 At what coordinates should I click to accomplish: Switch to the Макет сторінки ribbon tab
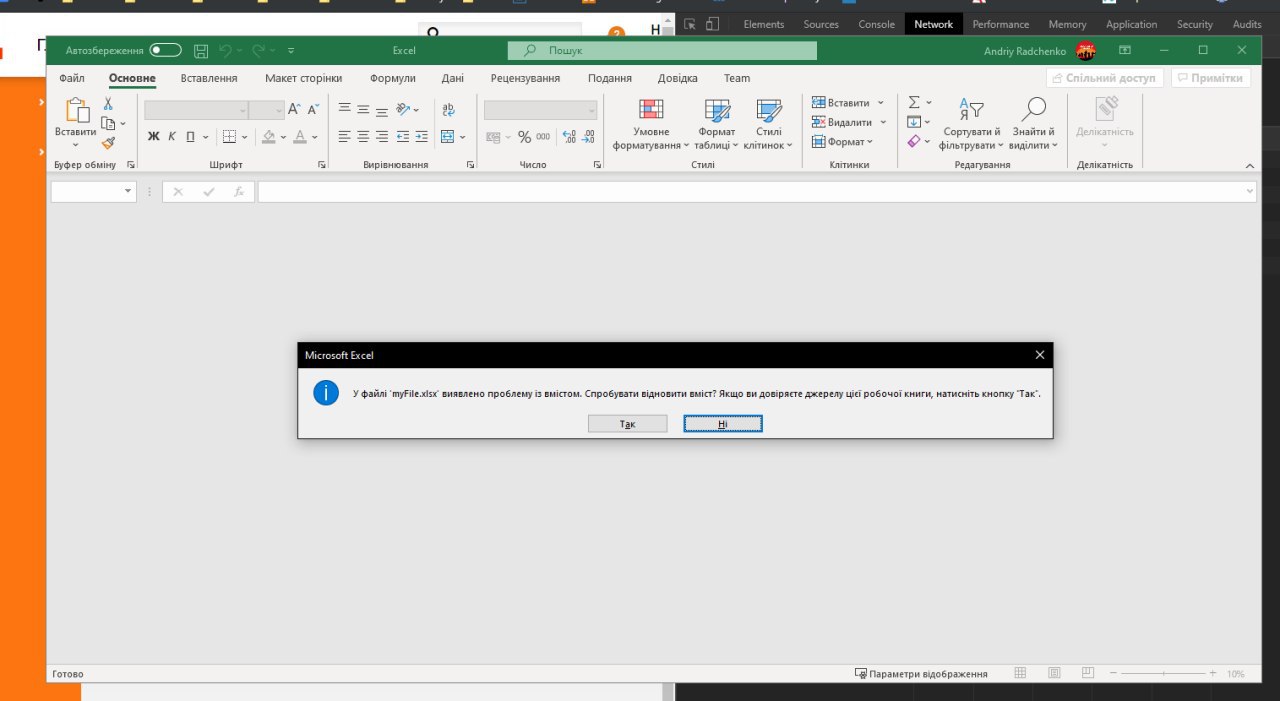coord(303,78)
